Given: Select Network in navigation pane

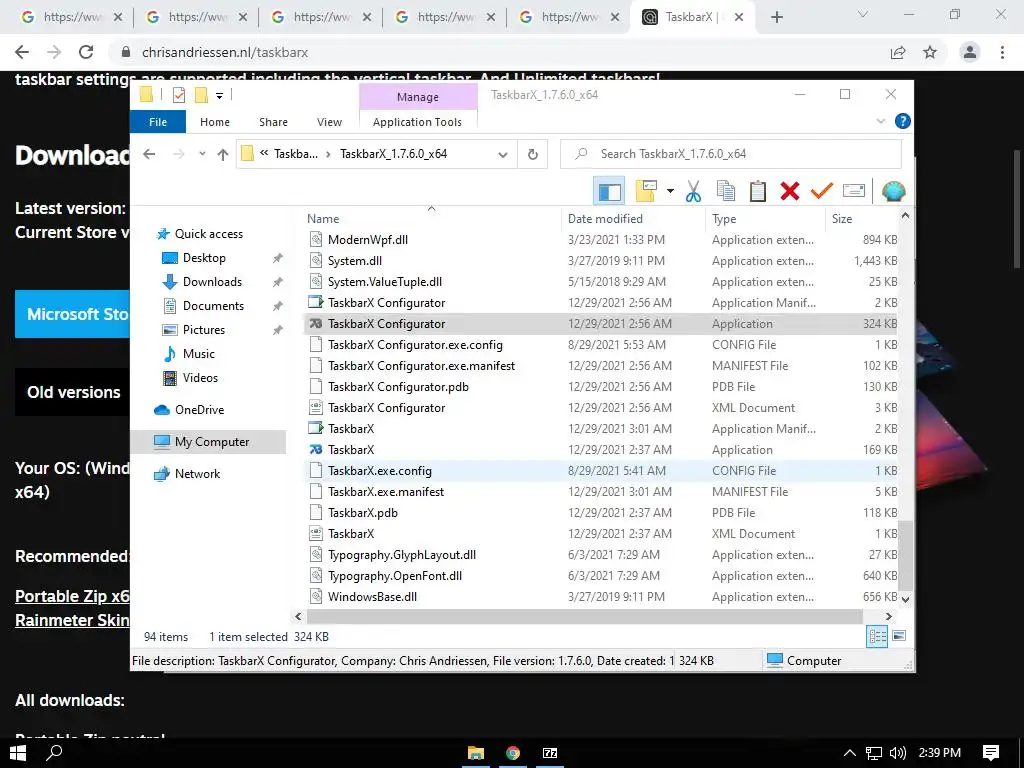Looking at the screenshot, I should click(x=197, y=473).
